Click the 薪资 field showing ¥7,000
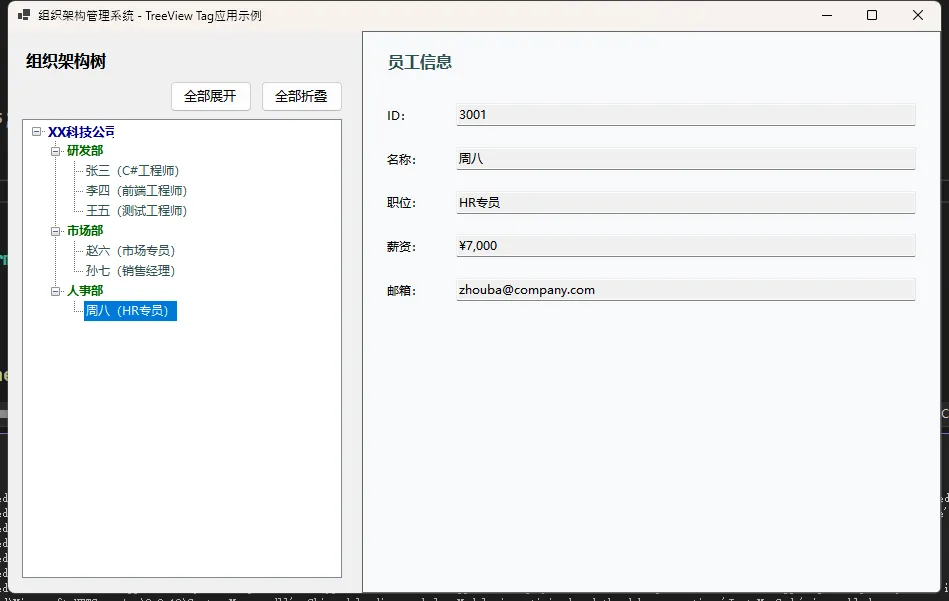This screenshot has width=949, height=601. (685, 246)
